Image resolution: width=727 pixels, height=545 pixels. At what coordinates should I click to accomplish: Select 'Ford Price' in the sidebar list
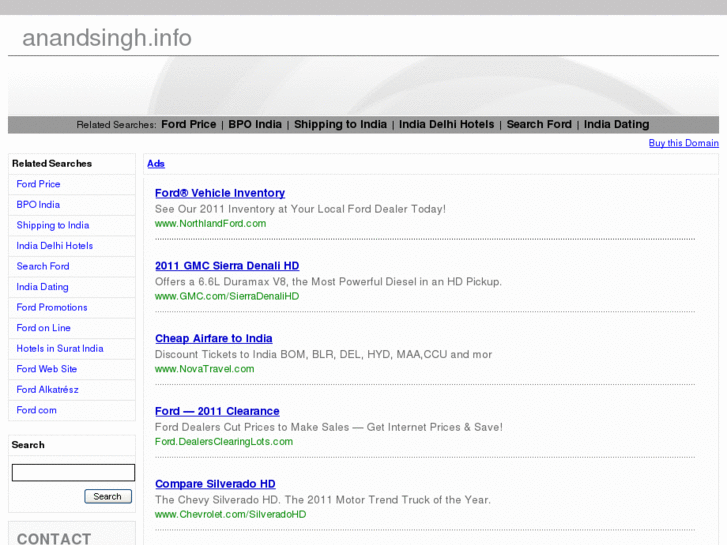[x=38, y=184]
